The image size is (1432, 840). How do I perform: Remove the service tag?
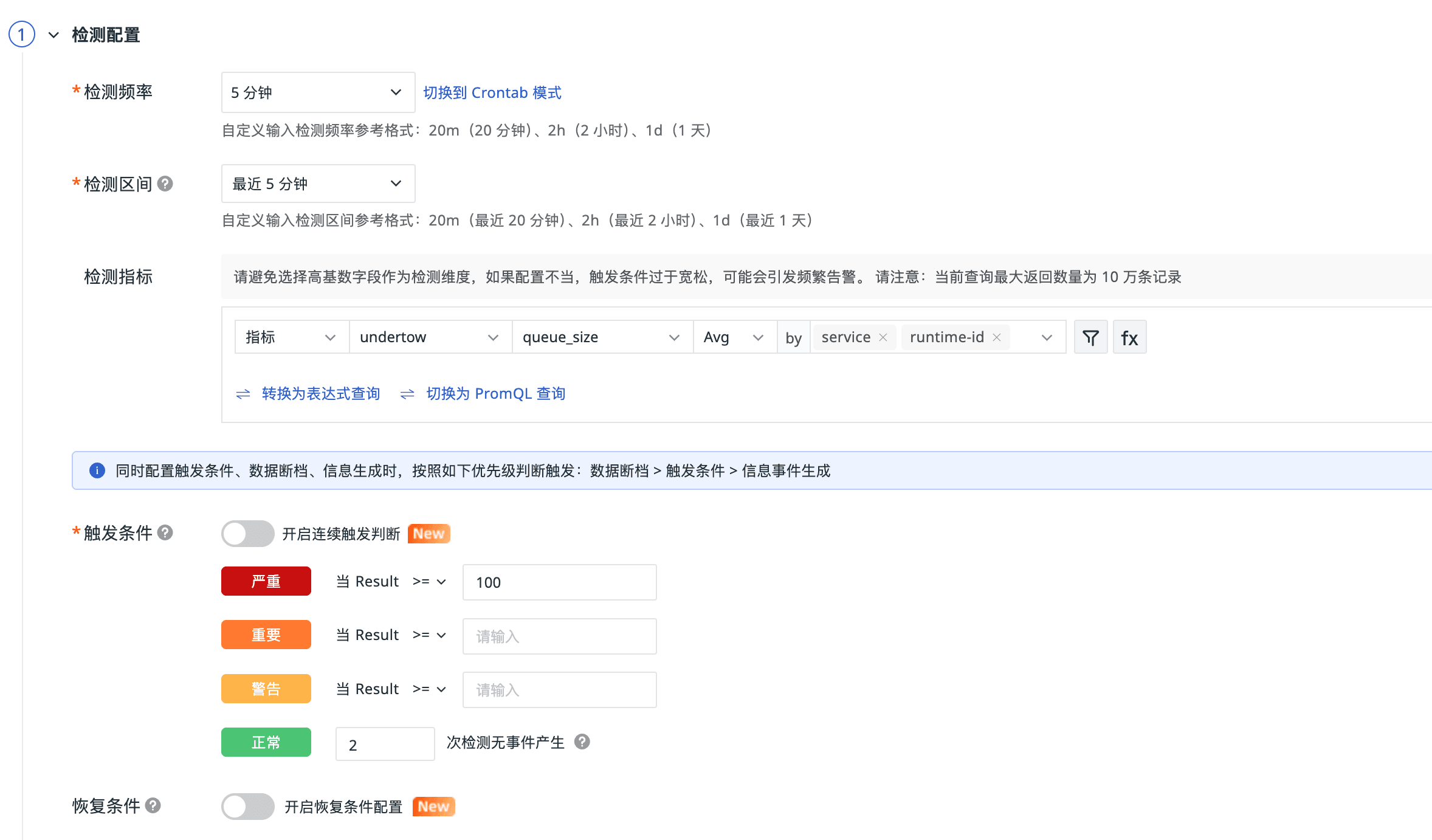point(883,337)
